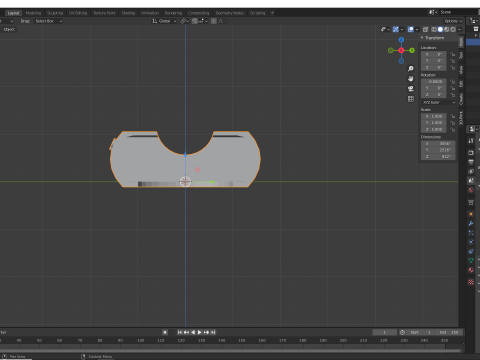Open the overlays options dropdown arrow
Screen dimensions: 480x360
coord(417,29)
